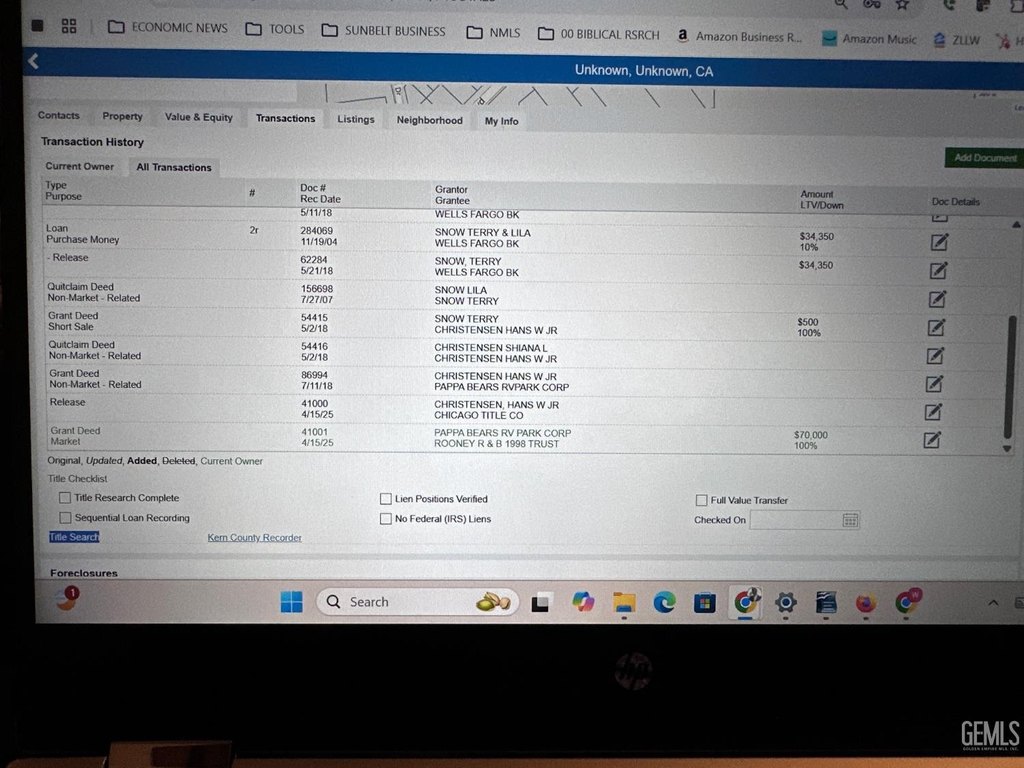Open Microsoft Edge from the taskbar
The image size is (1024, 768).
tap(664, 602)
